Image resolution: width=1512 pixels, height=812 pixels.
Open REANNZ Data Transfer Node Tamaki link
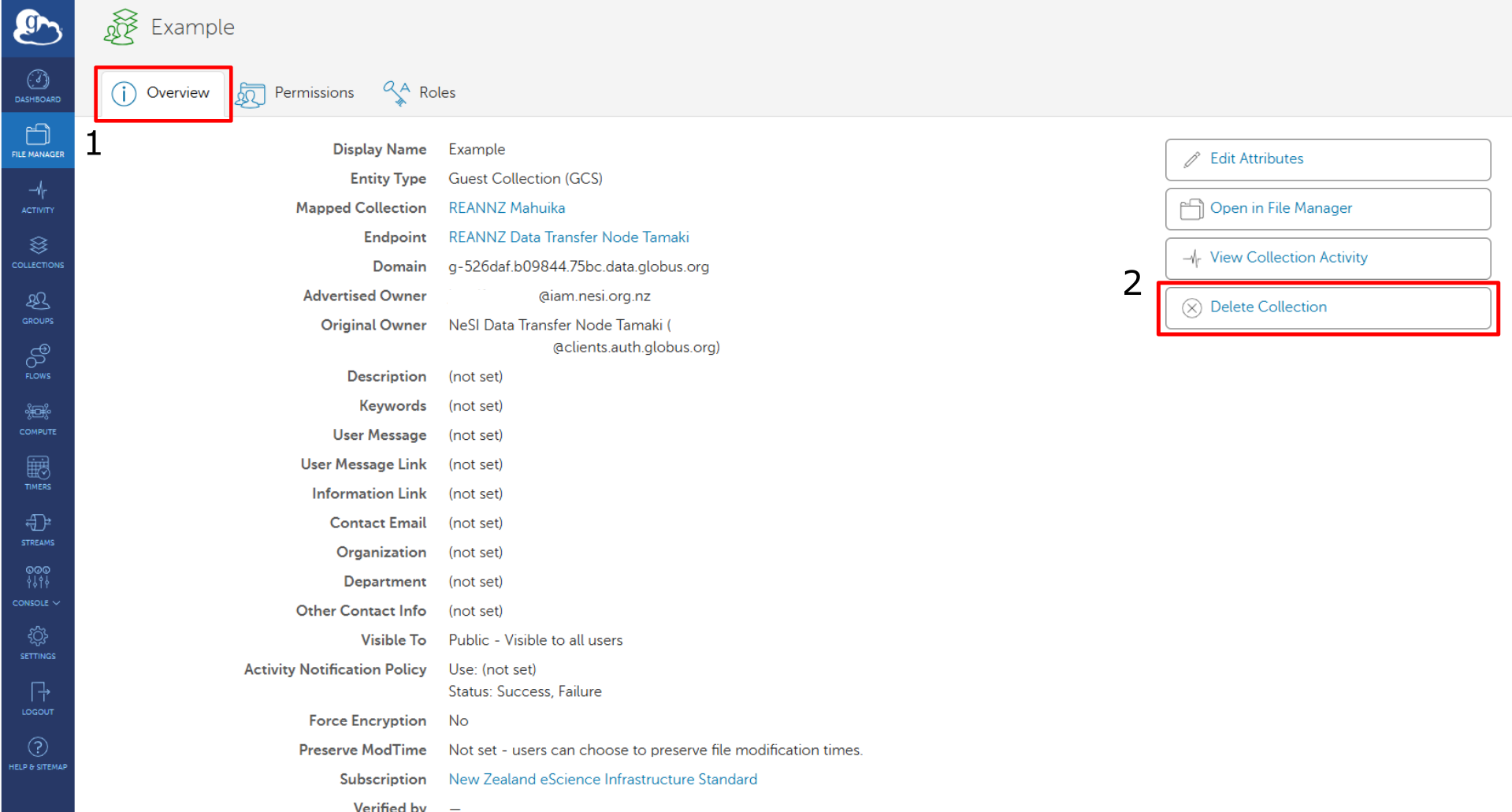coord(569,237)
